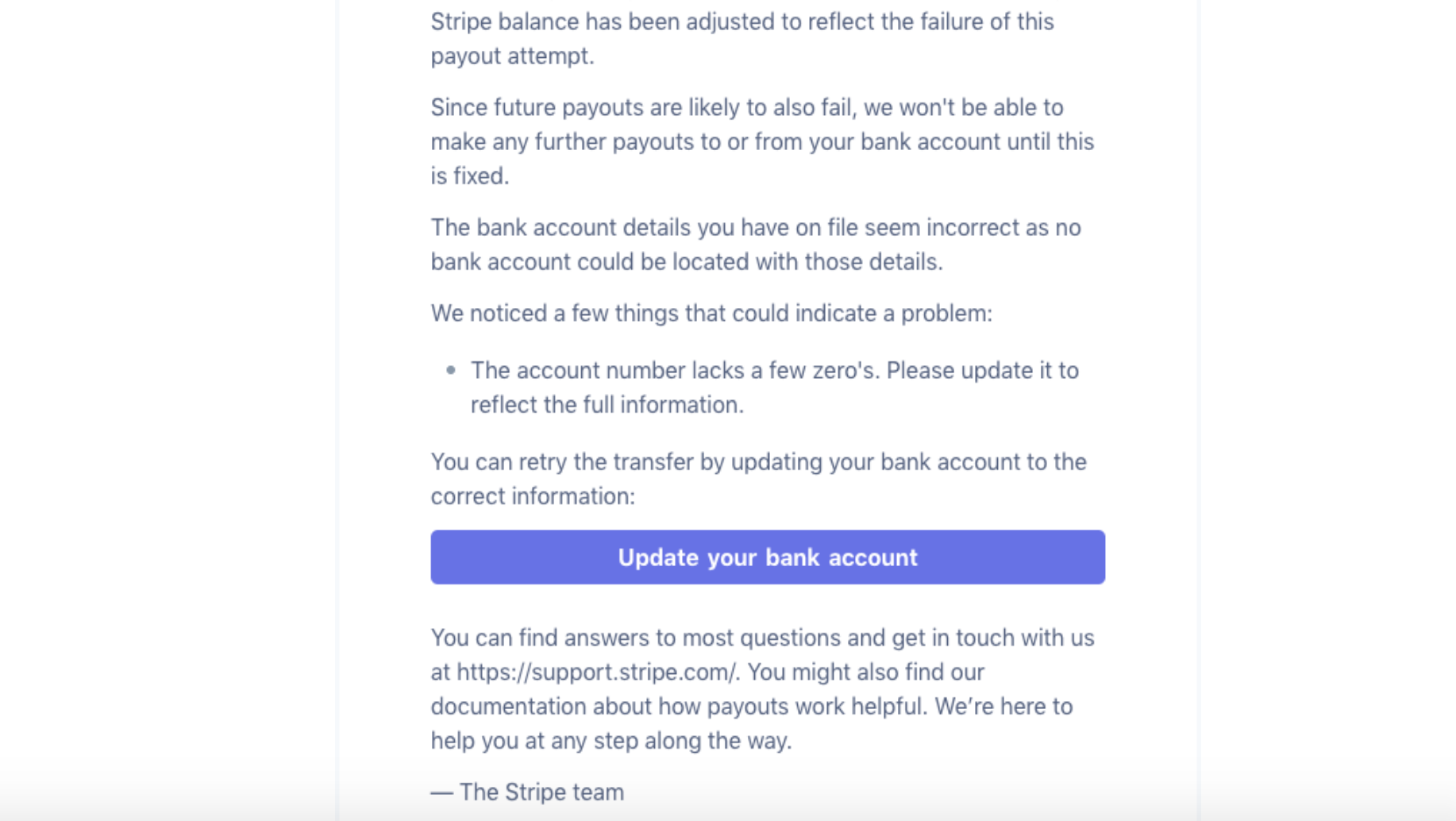The height and width of the screenshot is (821, 1456).
Task: Click the 'is fixed.' line
Action: (470, 176)
